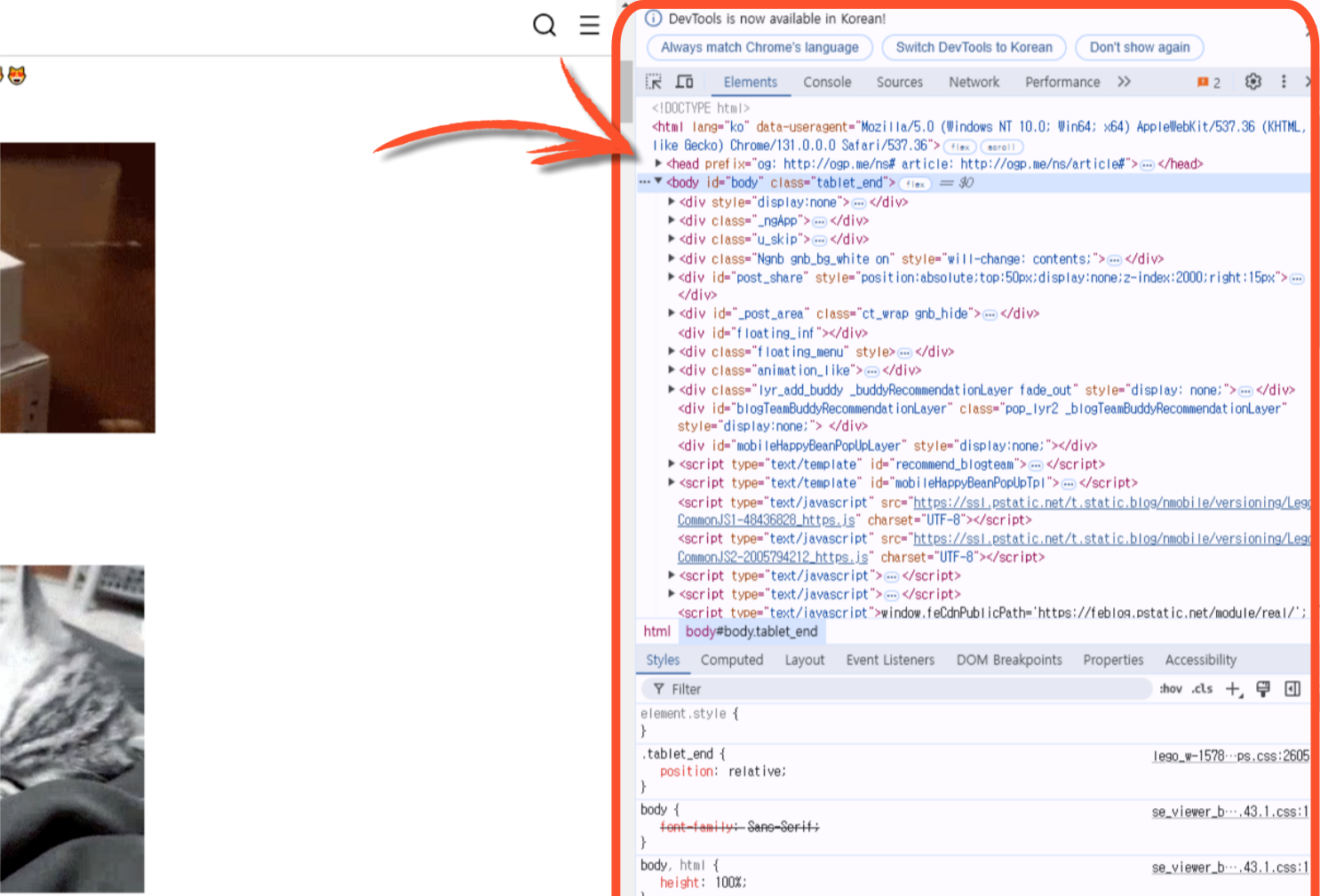This screenshot has height=896, width=1320.
Task: Click the filter funnel icon in Styles
Action: (659, 689)
